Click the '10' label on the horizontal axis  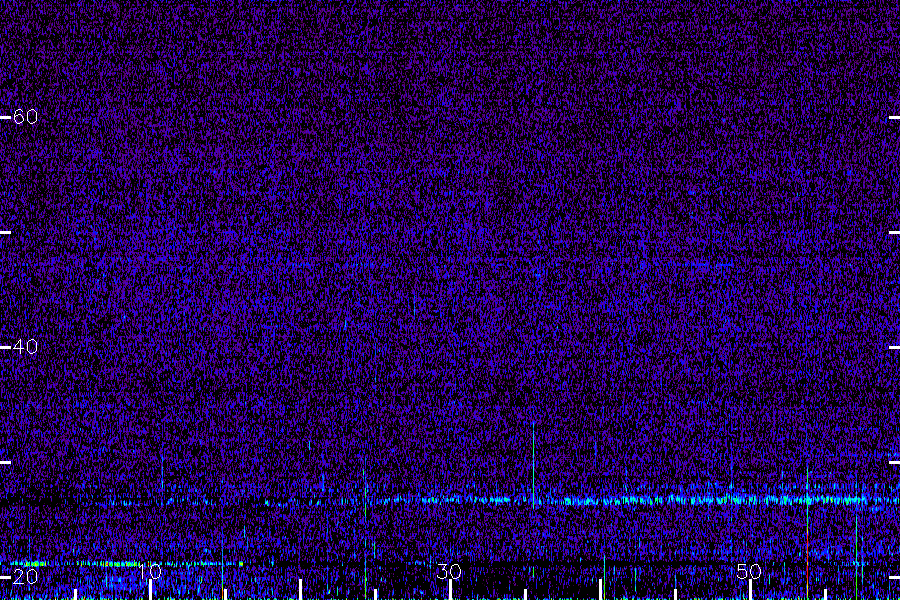(x=150, y=571)
